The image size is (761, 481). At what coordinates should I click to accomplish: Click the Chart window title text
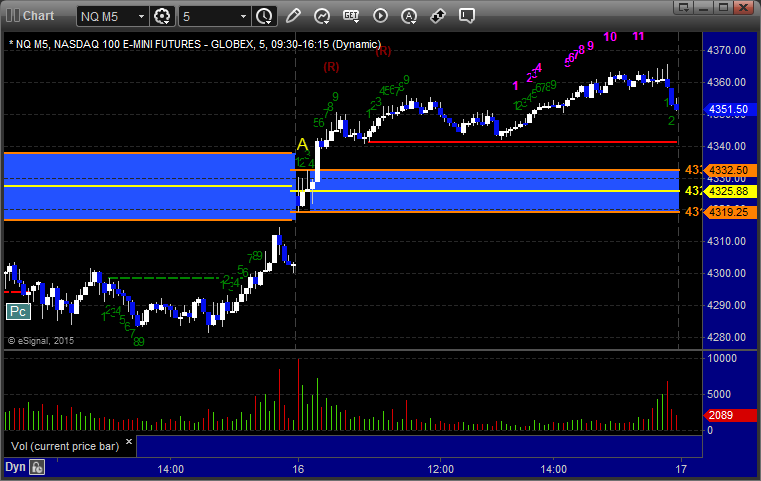38,16
